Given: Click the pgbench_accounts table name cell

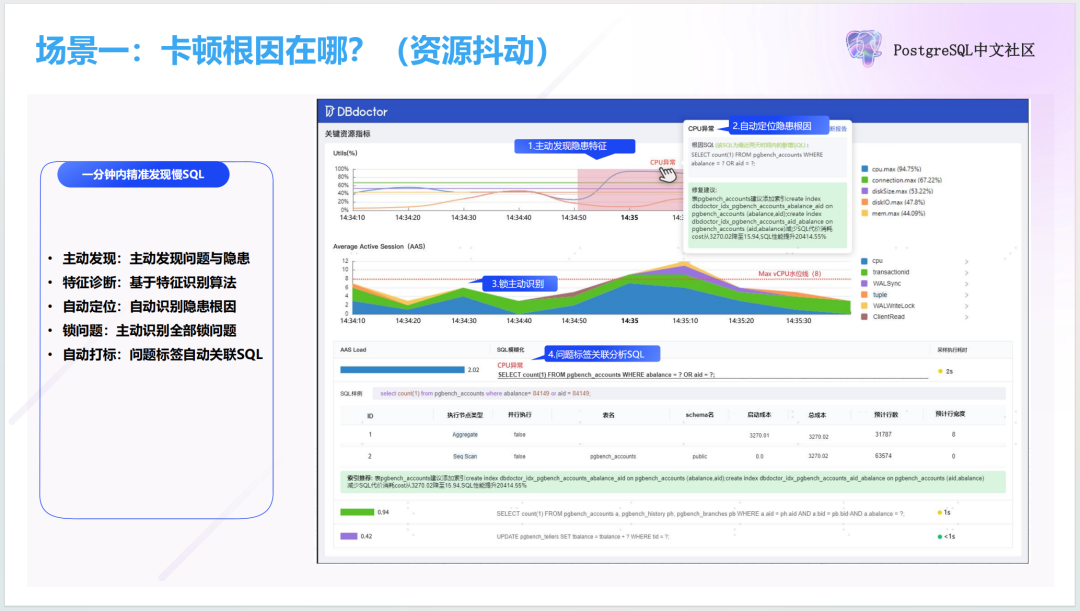Looking at the screenshot, I should 613,456.
